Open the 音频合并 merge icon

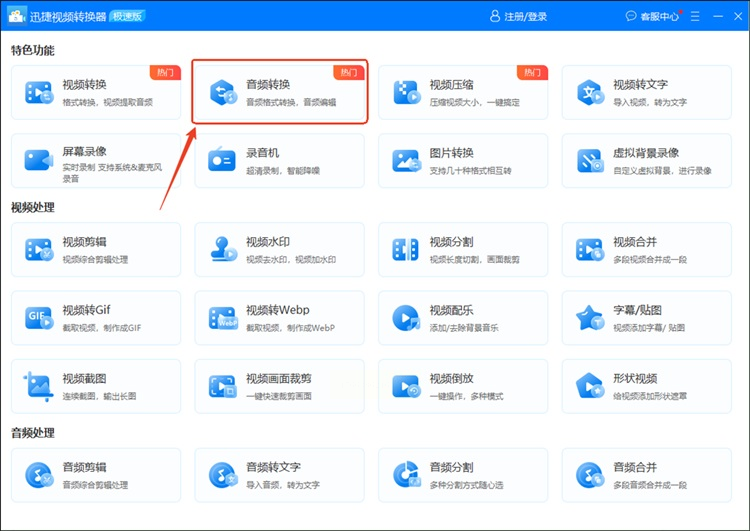(x=589, y=475)
